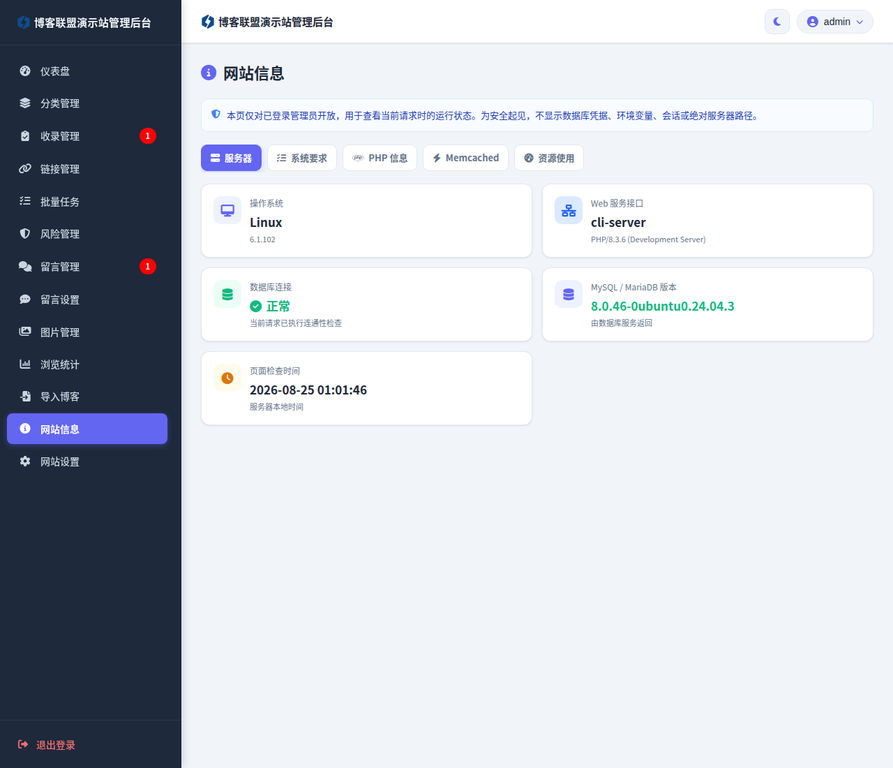
Task: Expand the admin dropdown chevron
Action: pyautogui.click(x=860, y=22)
